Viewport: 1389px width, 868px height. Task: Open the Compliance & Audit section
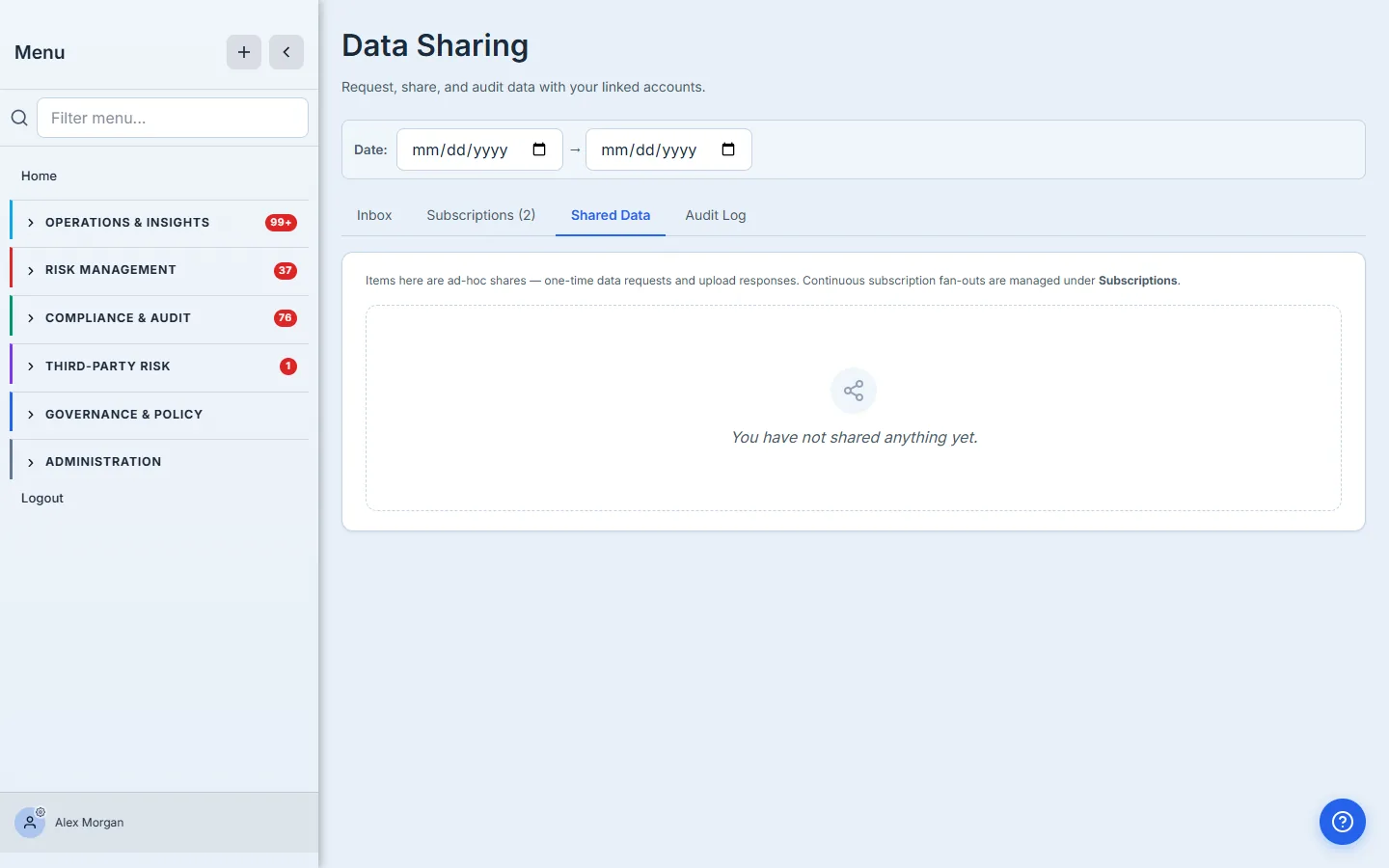click(x=160, y=318)
